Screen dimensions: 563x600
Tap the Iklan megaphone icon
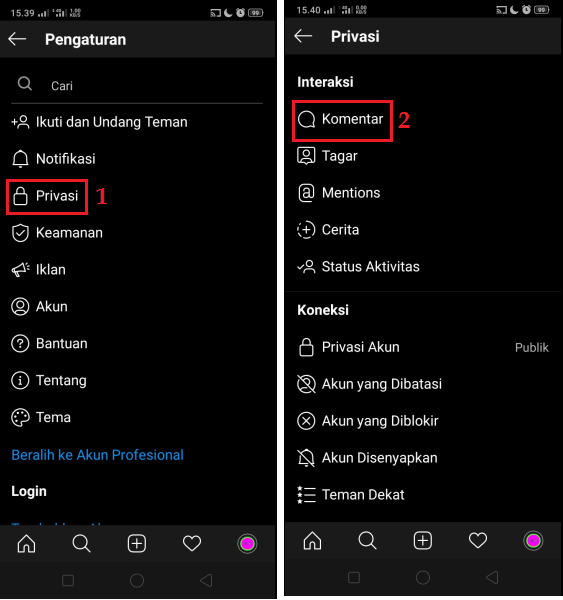point(20,270)
